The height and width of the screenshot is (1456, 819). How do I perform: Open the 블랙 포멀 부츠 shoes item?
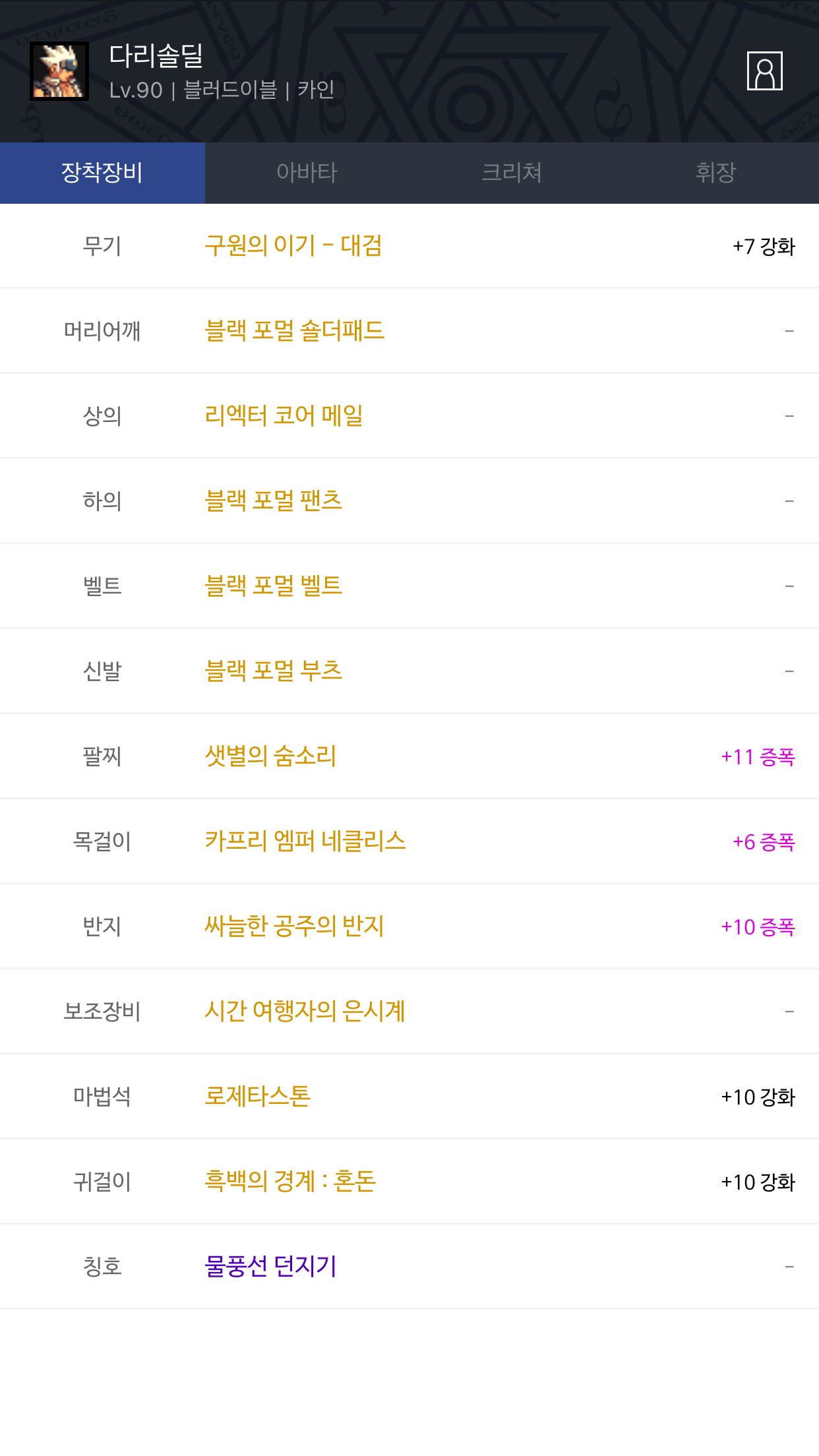[274, 671]
